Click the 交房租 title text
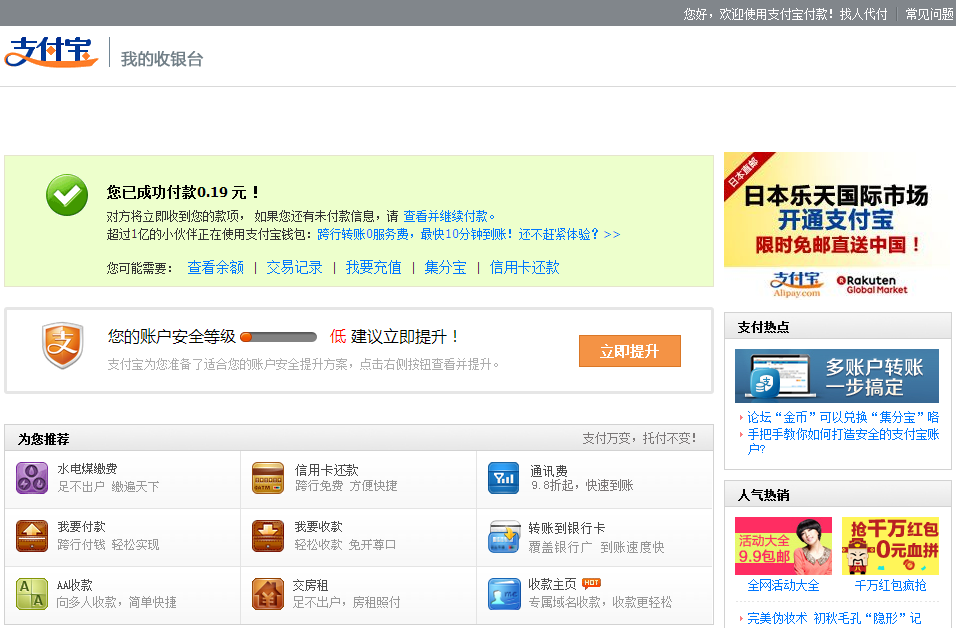The image size is (956, 628). click(310, 585)
